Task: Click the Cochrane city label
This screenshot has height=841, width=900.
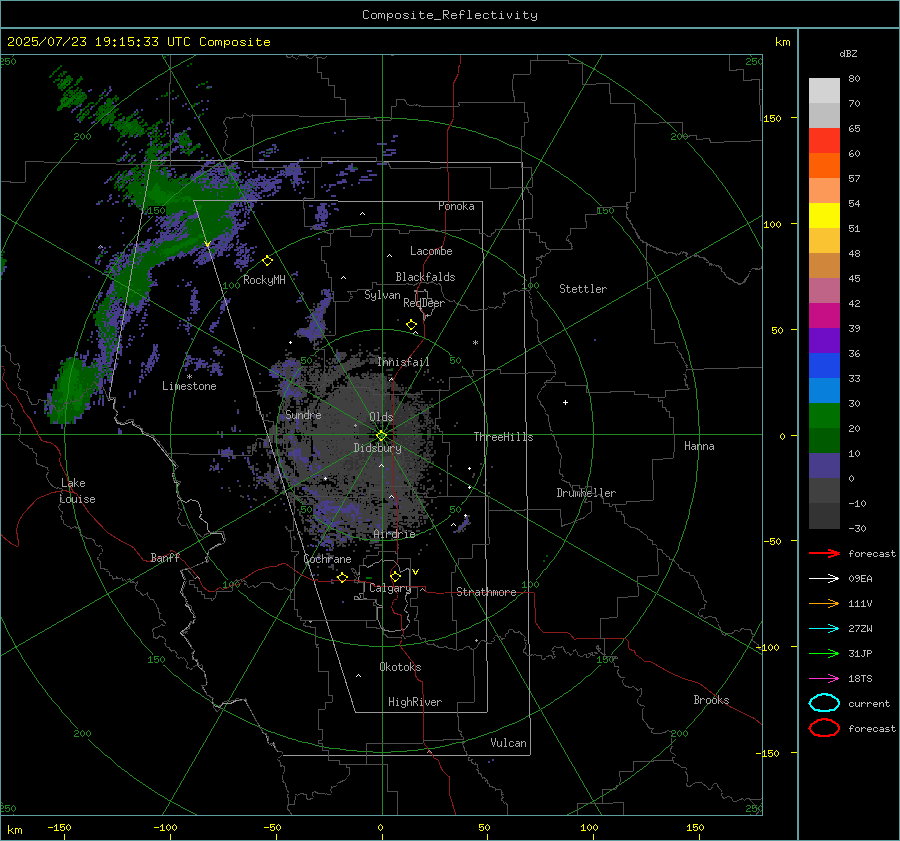Action: pyautogui.click(x=327, y=559)
